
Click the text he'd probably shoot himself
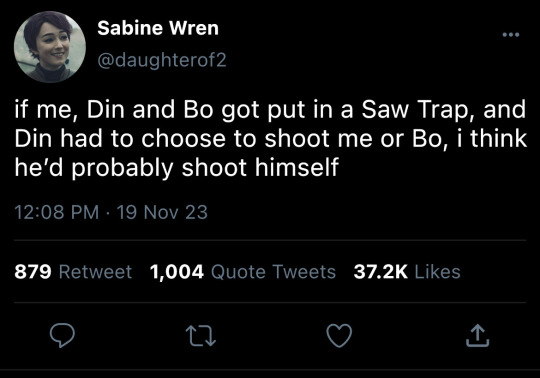[177, 168]
